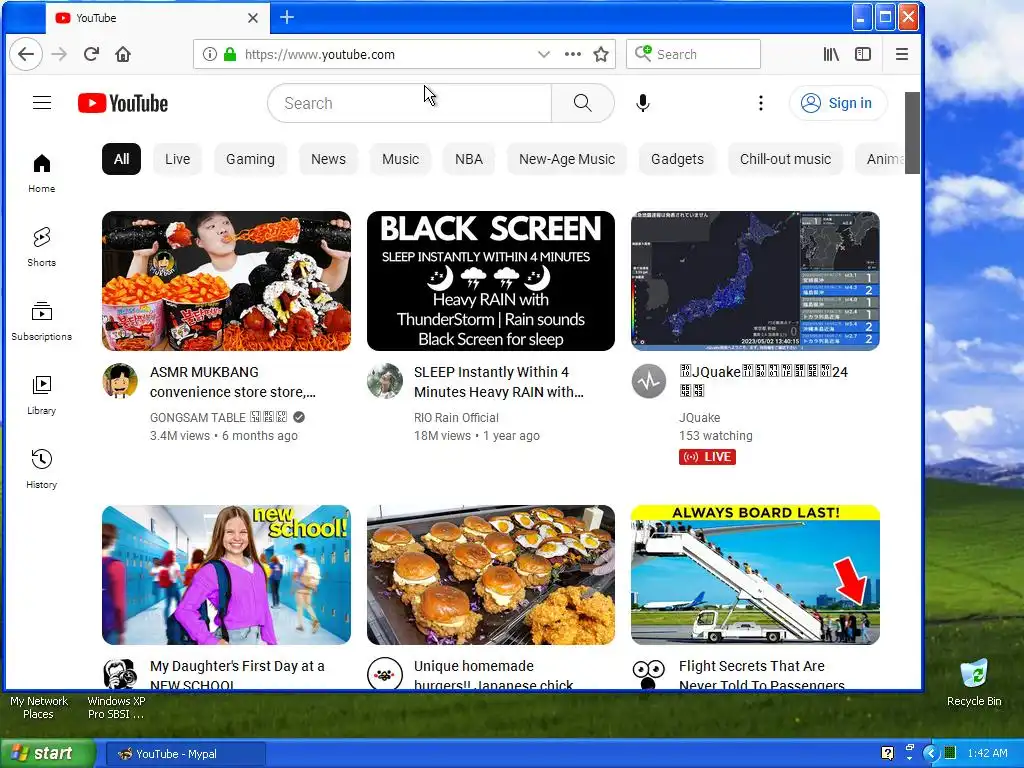The height and width of the screenshot is (768, 1024).
Task: Show site information icon in address bar
Action: [209, 54]
